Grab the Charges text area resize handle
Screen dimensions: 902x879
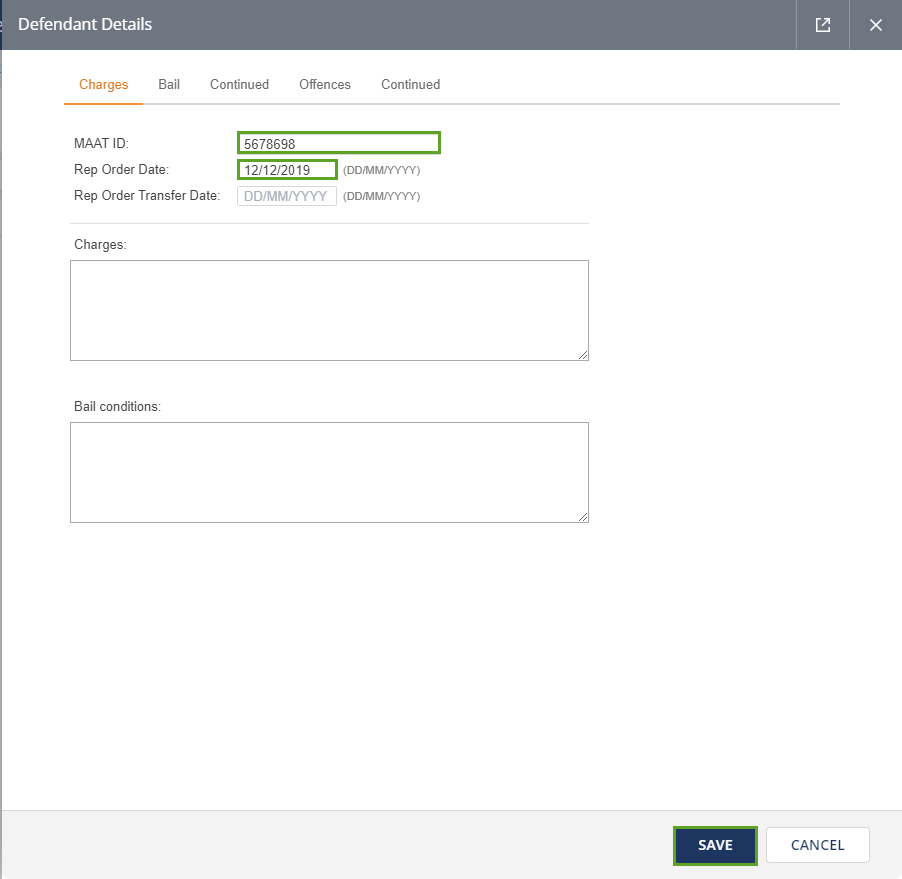[x=583, y=355]
